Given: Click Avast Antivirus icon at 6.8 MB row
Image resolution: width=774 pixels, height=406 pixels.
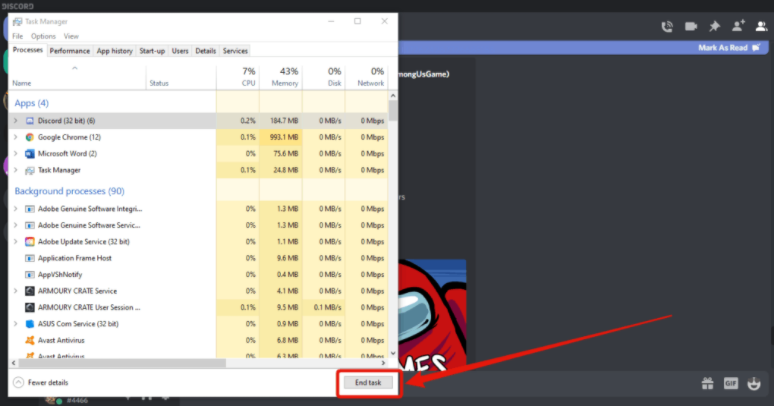Looking at the screenshot, I should point(30,340).
